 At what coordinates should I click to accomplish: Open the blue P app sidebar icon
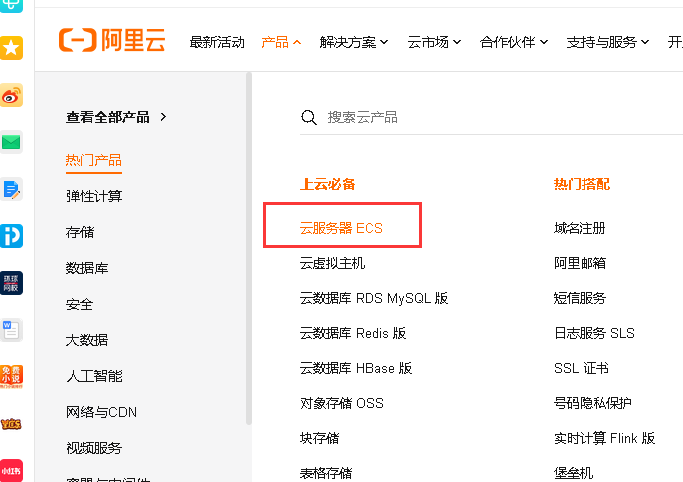[x=11, y=236]
